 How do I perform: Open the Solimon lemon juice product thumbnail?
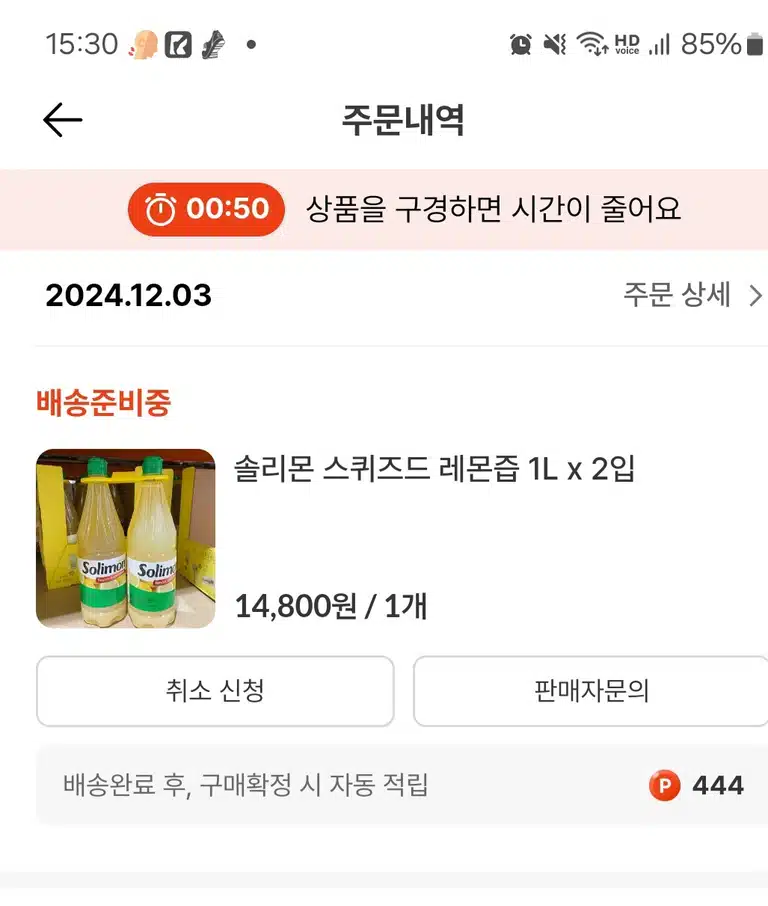tap(125, 539)
